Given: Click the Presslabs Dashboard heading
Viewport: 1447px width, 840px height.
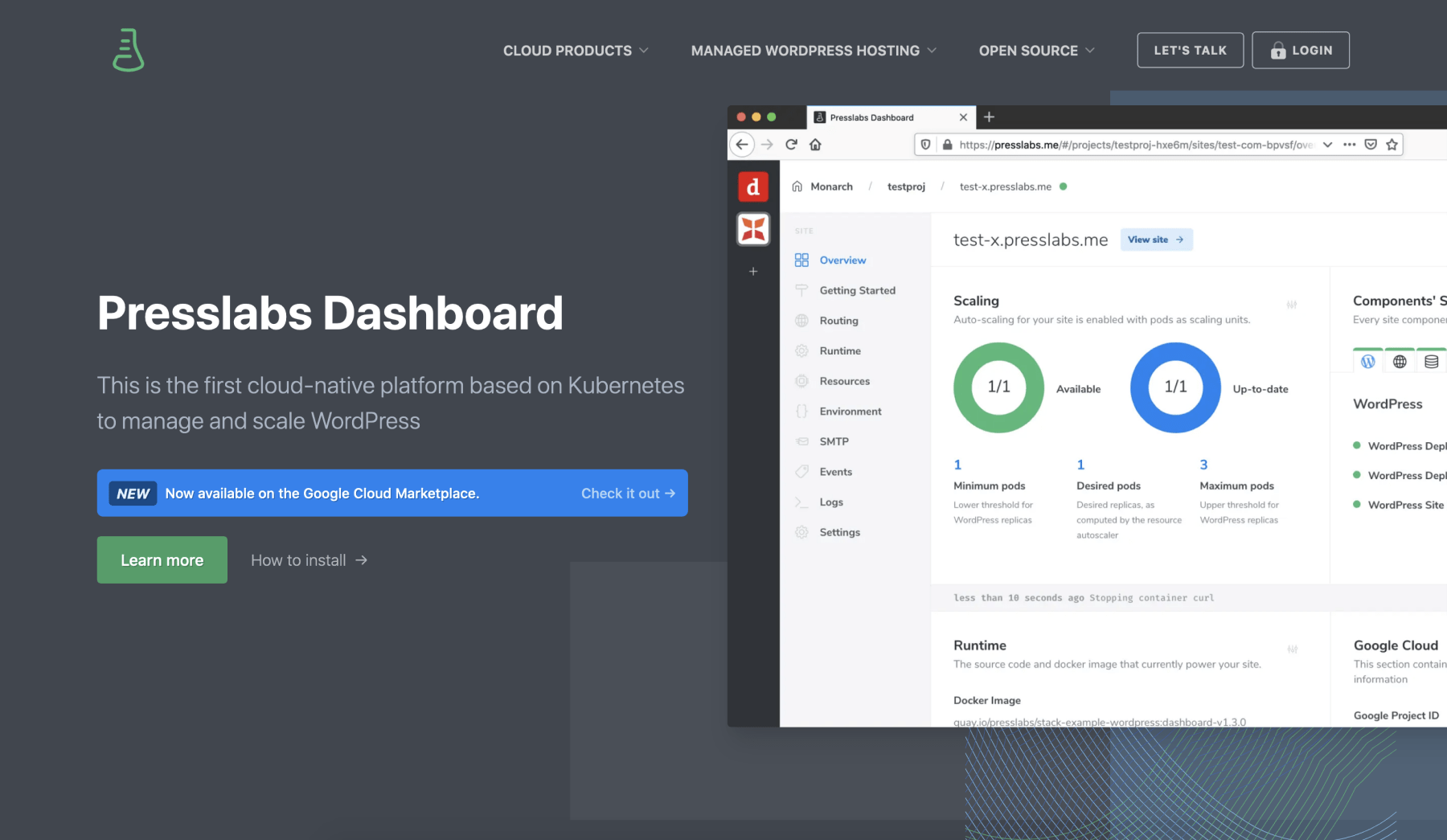Looking at the screenshot, I should click(x=330, y=313).
